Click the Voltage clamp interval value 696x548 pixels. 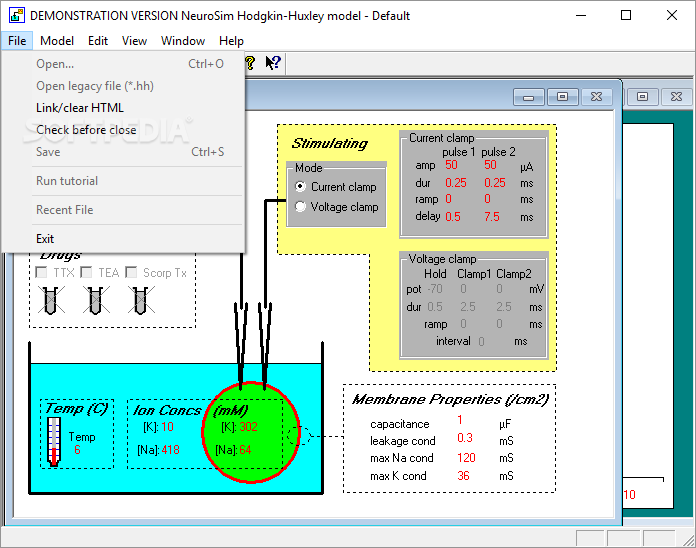[x=482, y=342]
